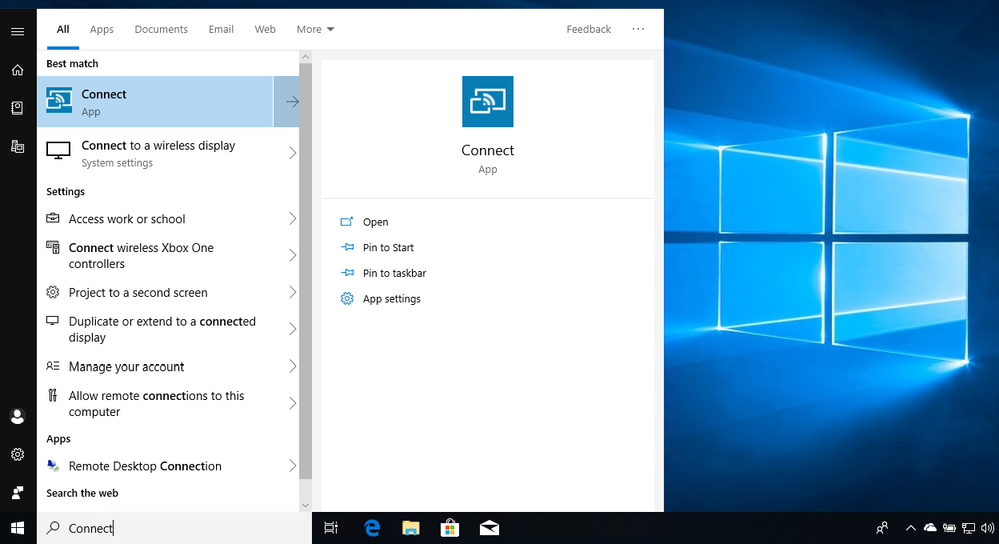Select Allow remote connections to this computer
Screen dimensions: 999x544
168,403
